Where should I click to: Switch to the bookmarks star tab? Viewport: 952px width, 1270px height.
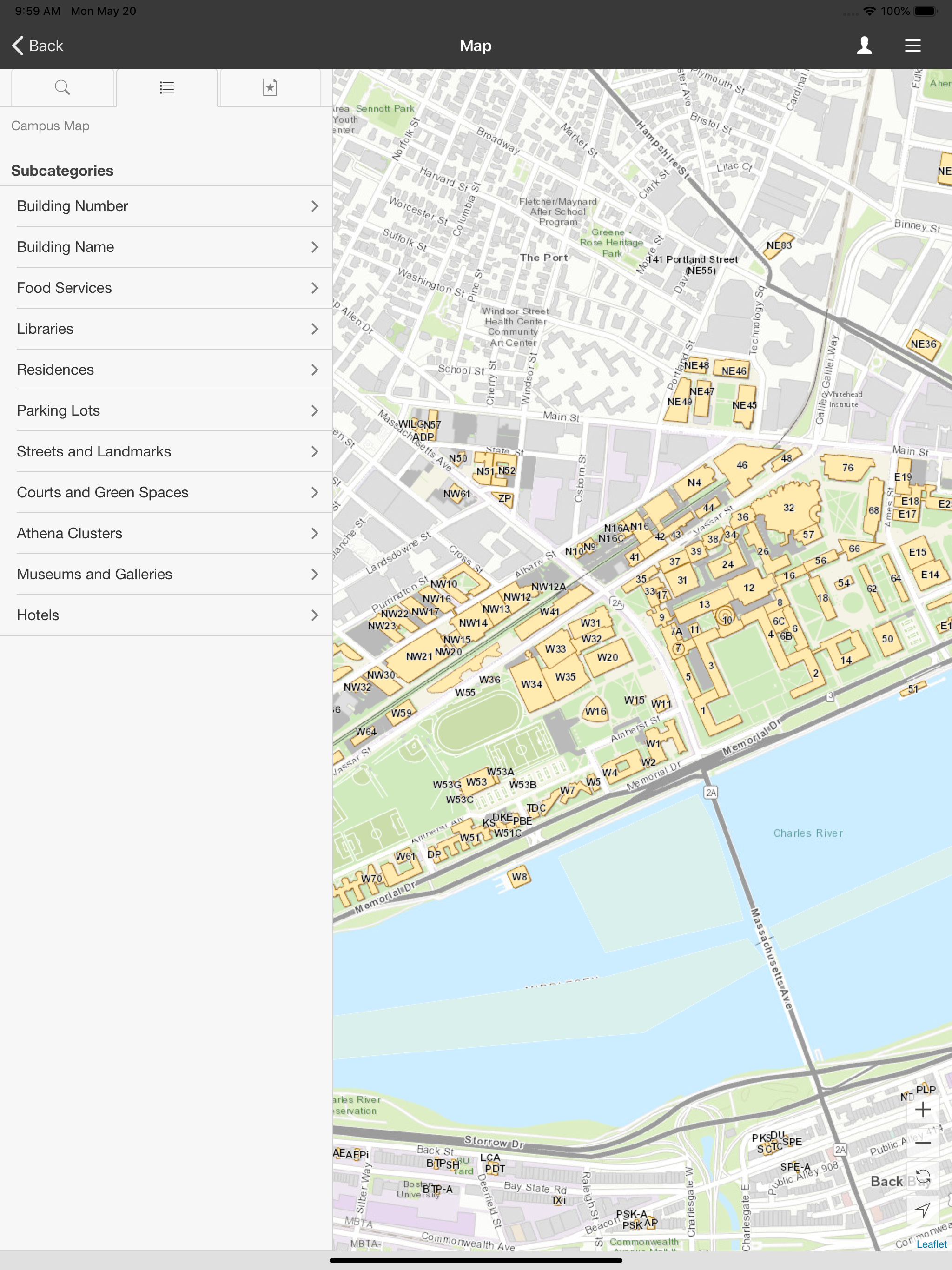(270, 87)
